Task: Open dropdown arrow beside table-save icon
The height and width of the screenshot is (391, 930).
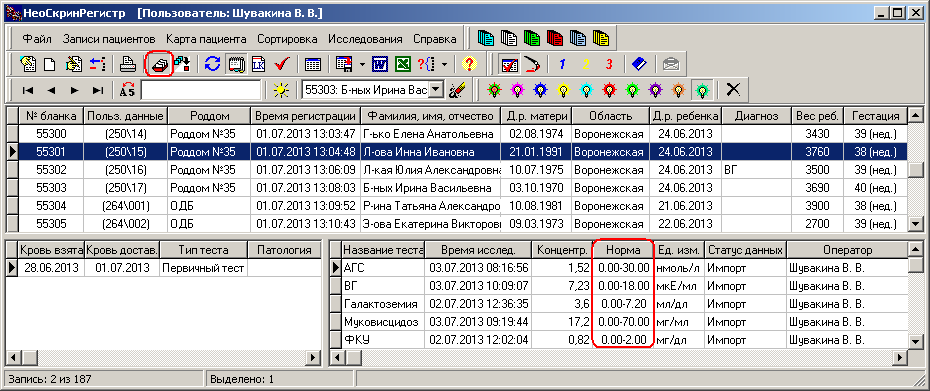Action: (361, 63)
